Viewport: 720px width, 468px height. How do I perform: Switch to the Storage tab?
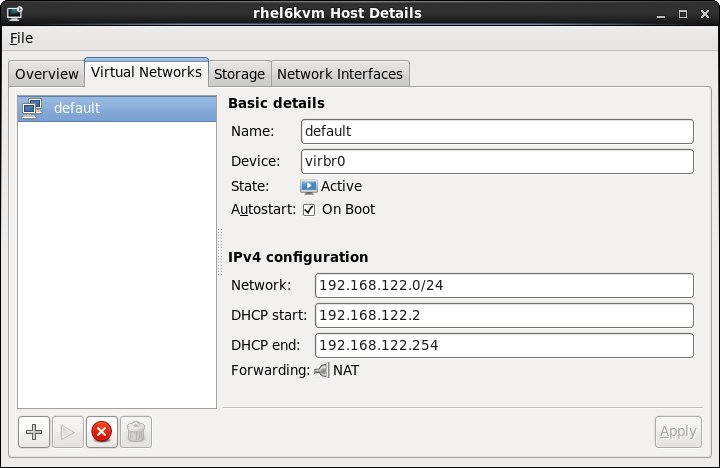pos(239,74)
